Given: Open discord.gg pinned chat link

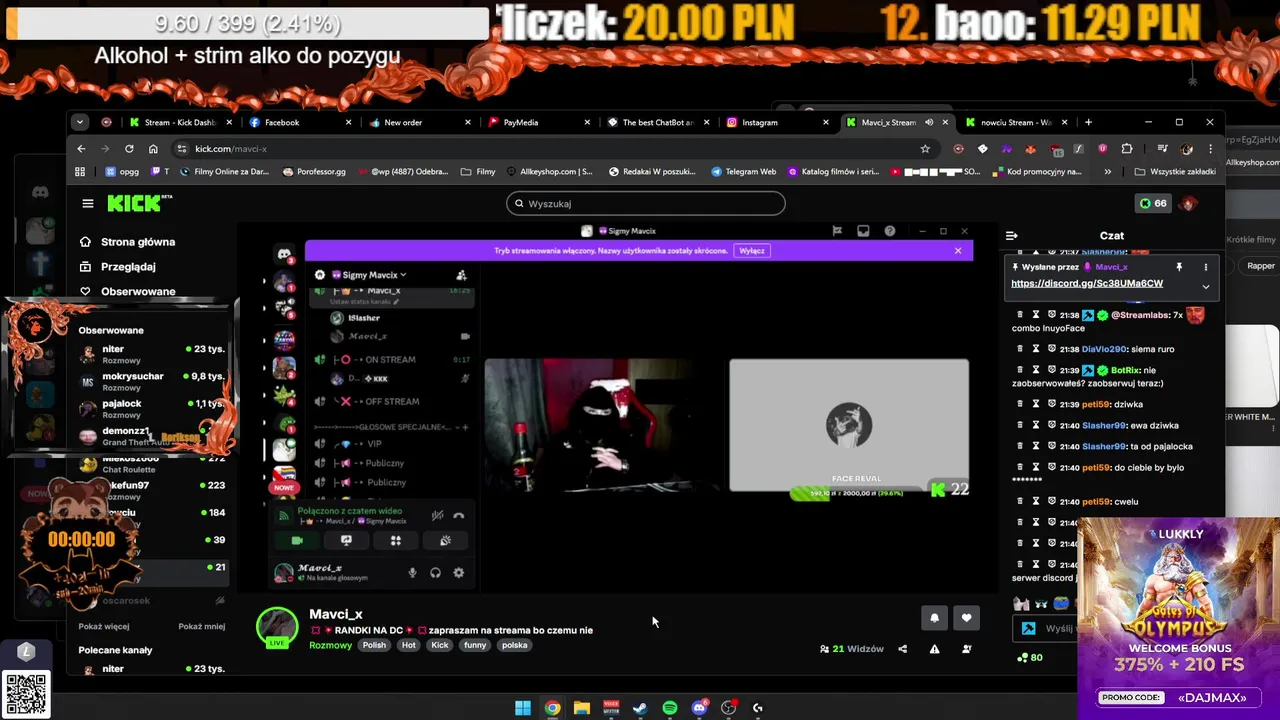Looking at the screenshot, I should tap(1087, 283).
